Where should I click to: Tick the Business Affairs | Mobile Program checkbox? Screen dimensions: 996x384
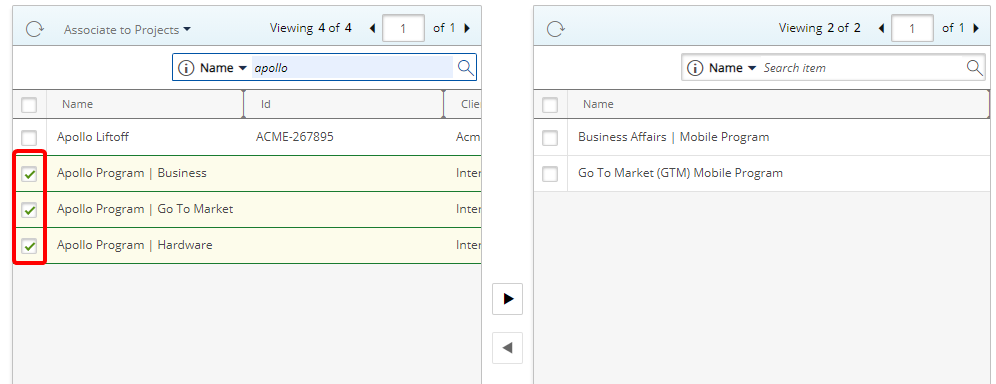(550, 138)
